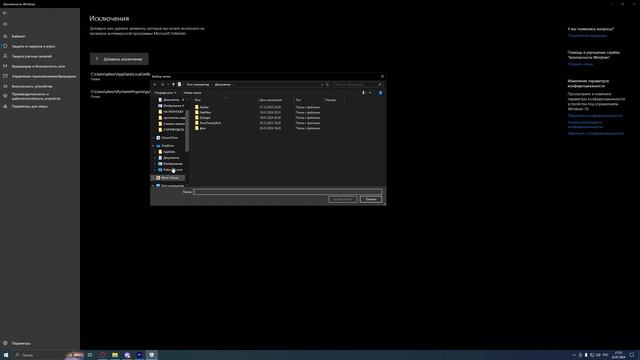Close the folder picker dialog
Image resolution: width=640 pixels, height=360 pixels.
382,76
